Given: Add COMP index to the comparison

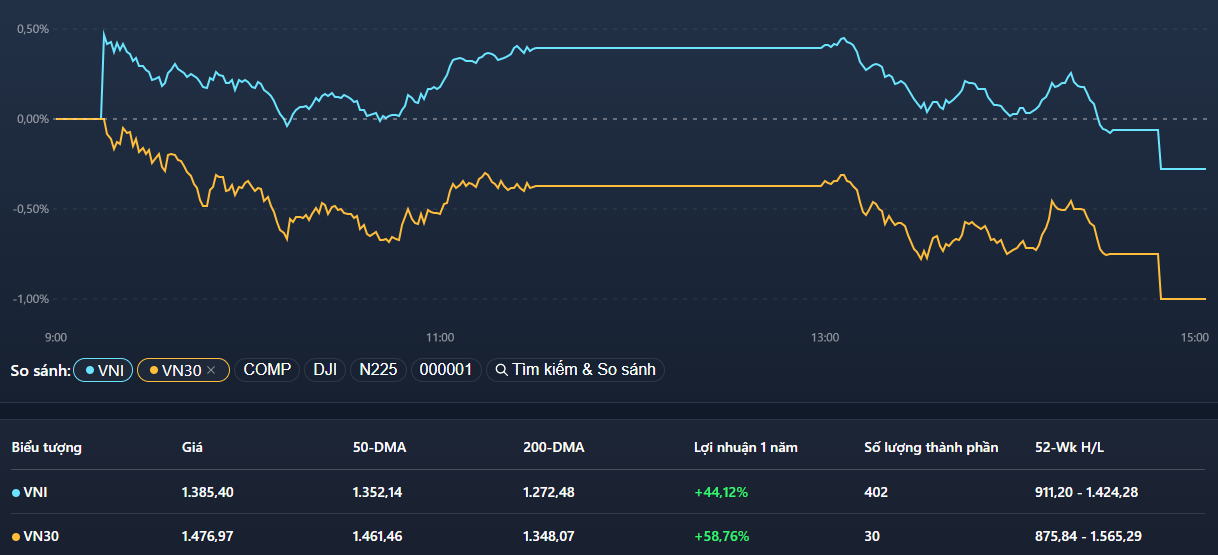Looking at the screenshot, I should [x=267, y=370].
